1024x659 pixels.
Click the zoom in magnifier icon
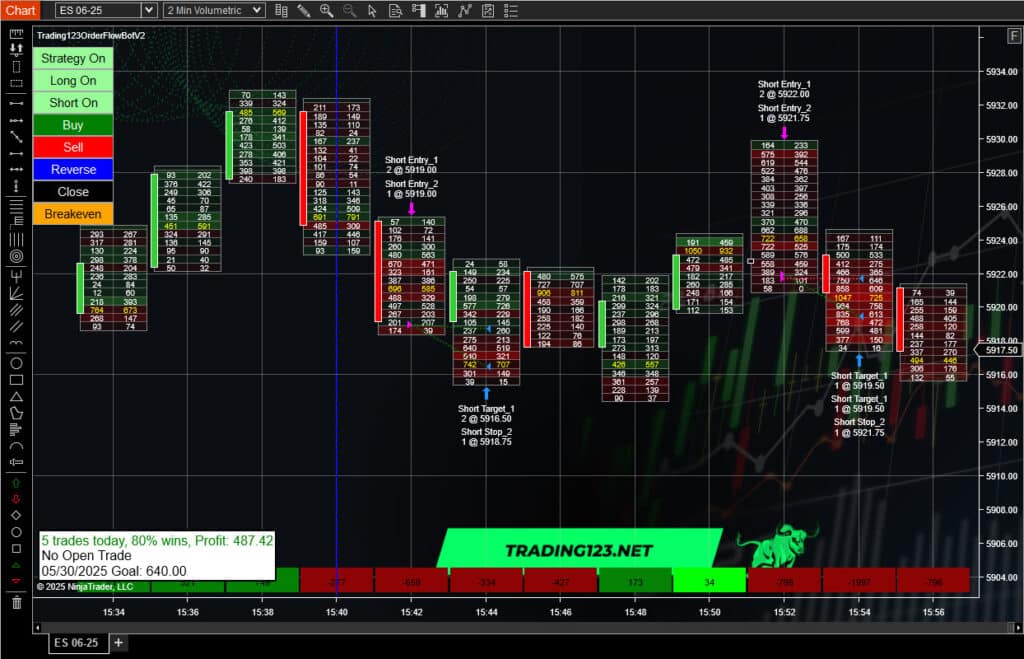click(x=327, y=10)
